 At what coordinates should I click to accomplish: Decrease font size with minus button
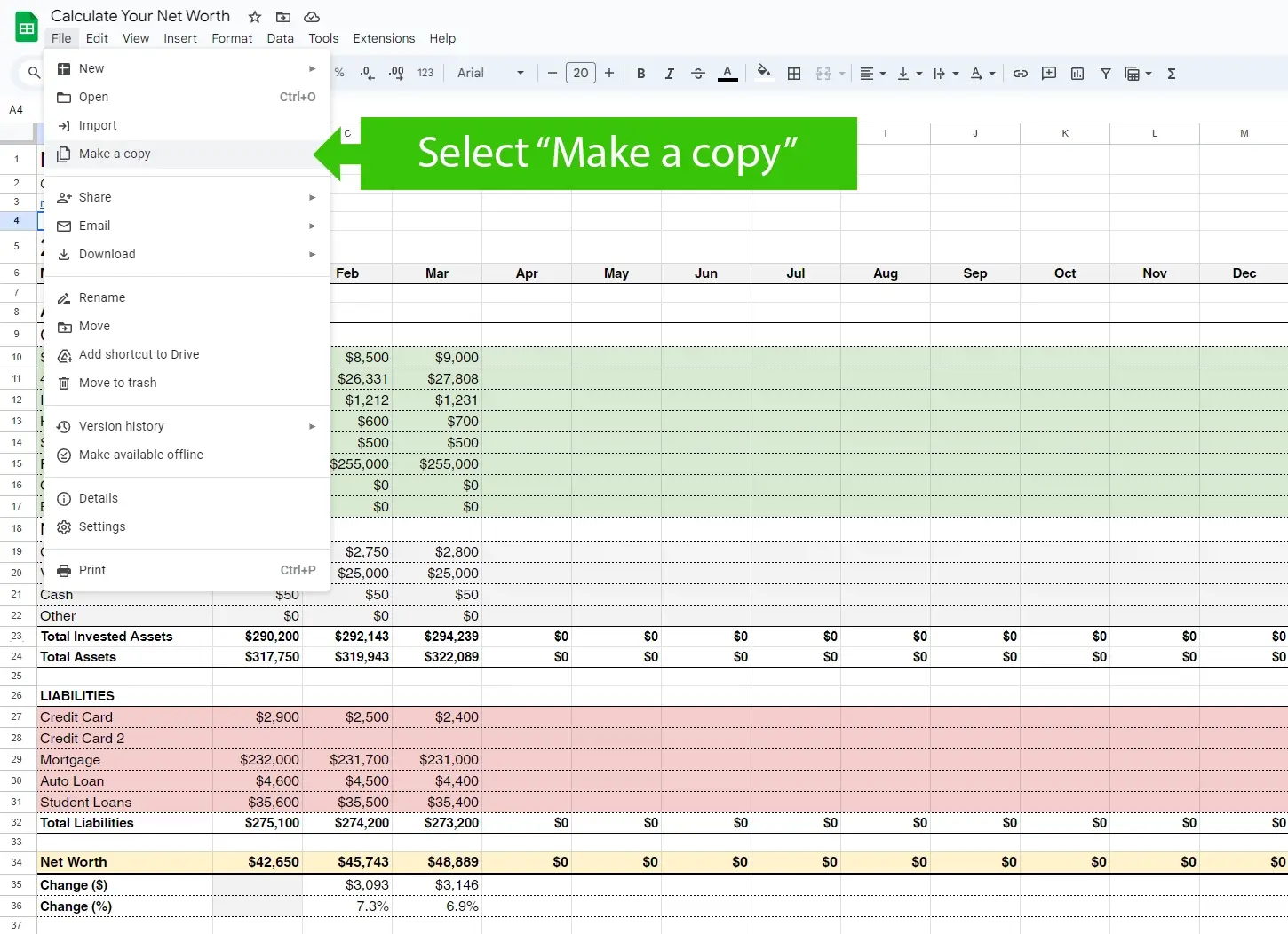click(x=552, y=73)
